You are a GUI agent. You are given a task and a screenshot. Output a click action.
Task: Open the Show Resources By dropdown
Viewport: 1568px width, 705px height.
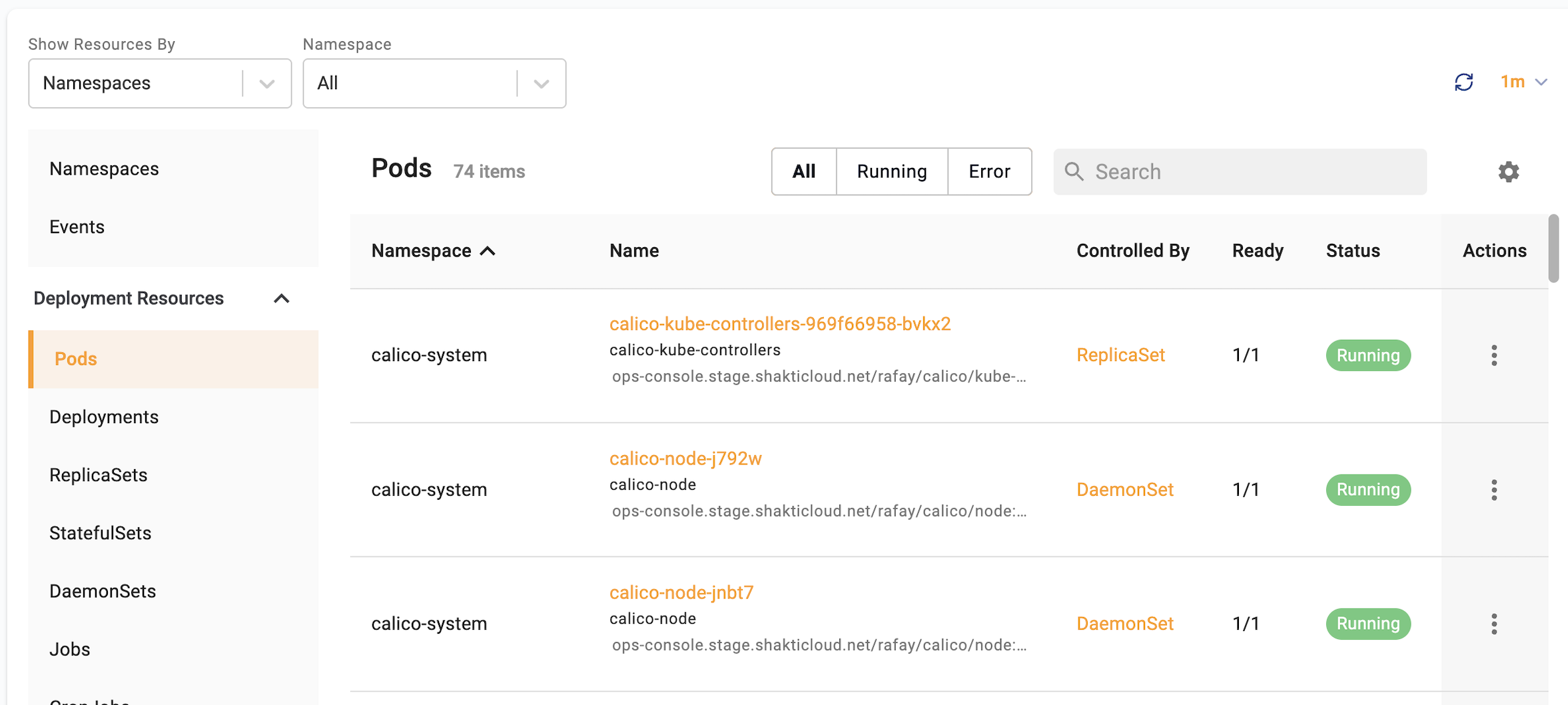coord(160,83)
